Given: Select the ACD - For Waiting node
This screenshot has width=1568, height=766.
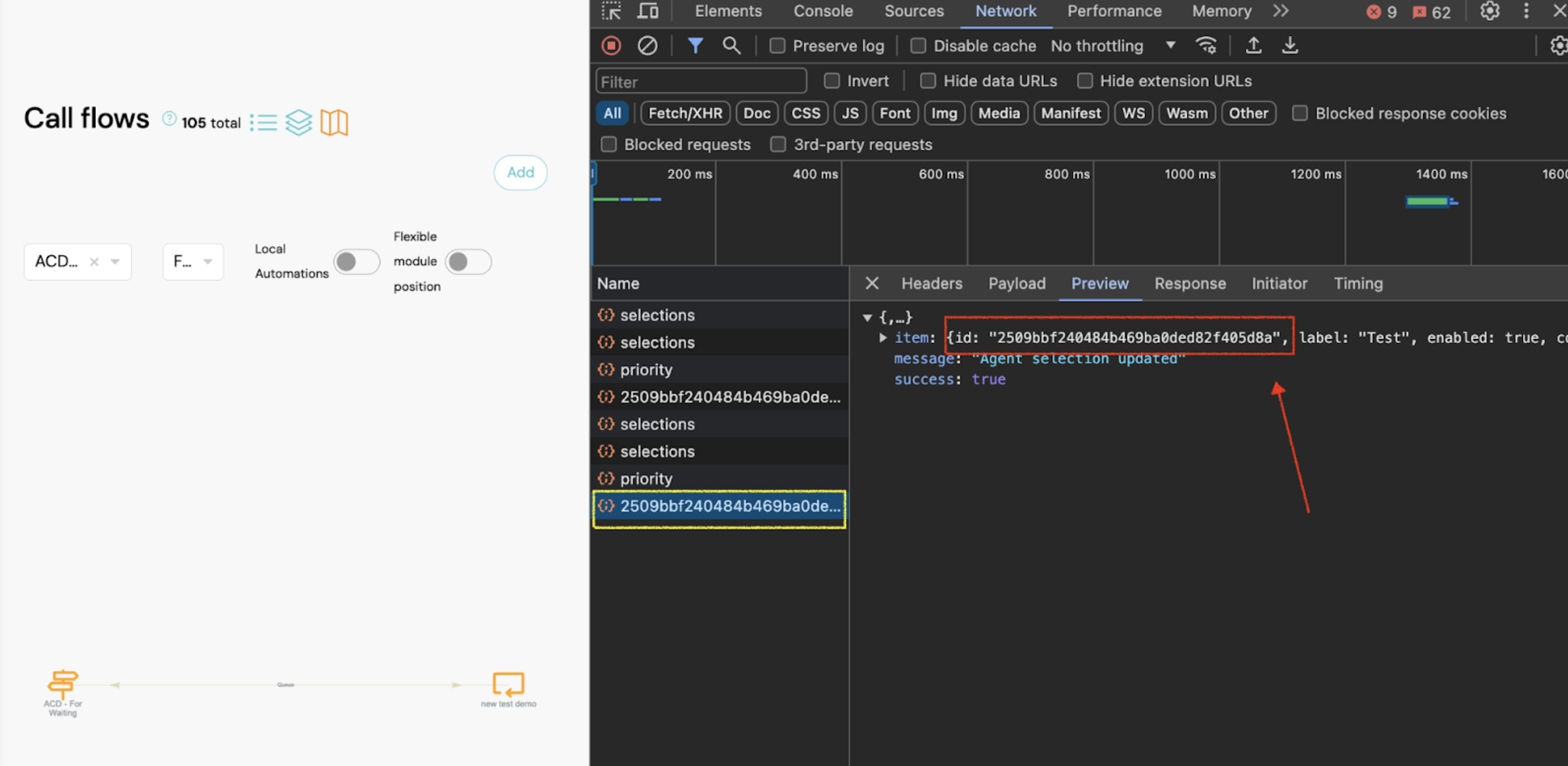Looking at the screenshot, I should pyautogui.click(x=63, y=693).
